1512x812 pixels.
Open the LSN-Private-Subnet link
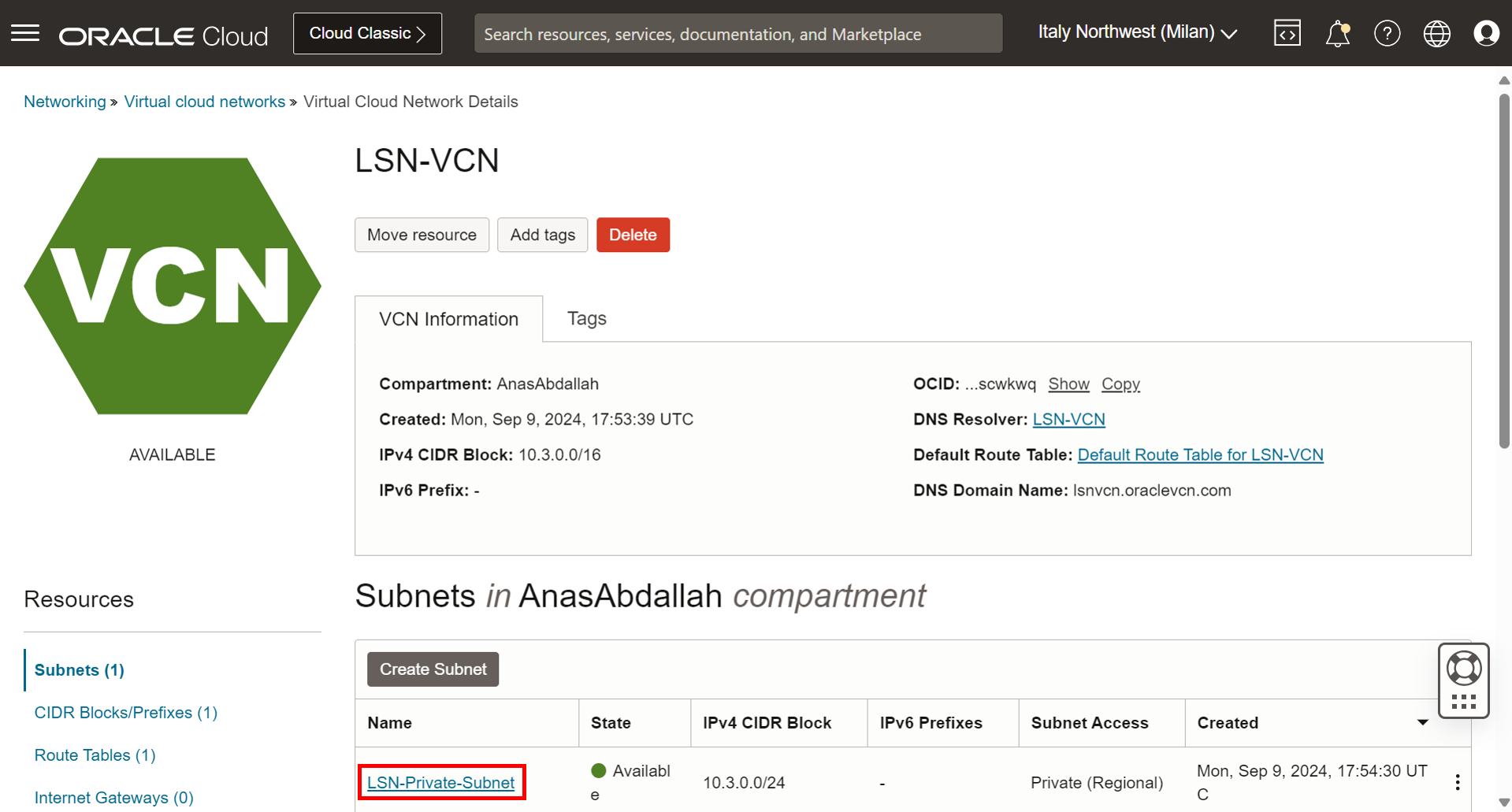point(441,783)
